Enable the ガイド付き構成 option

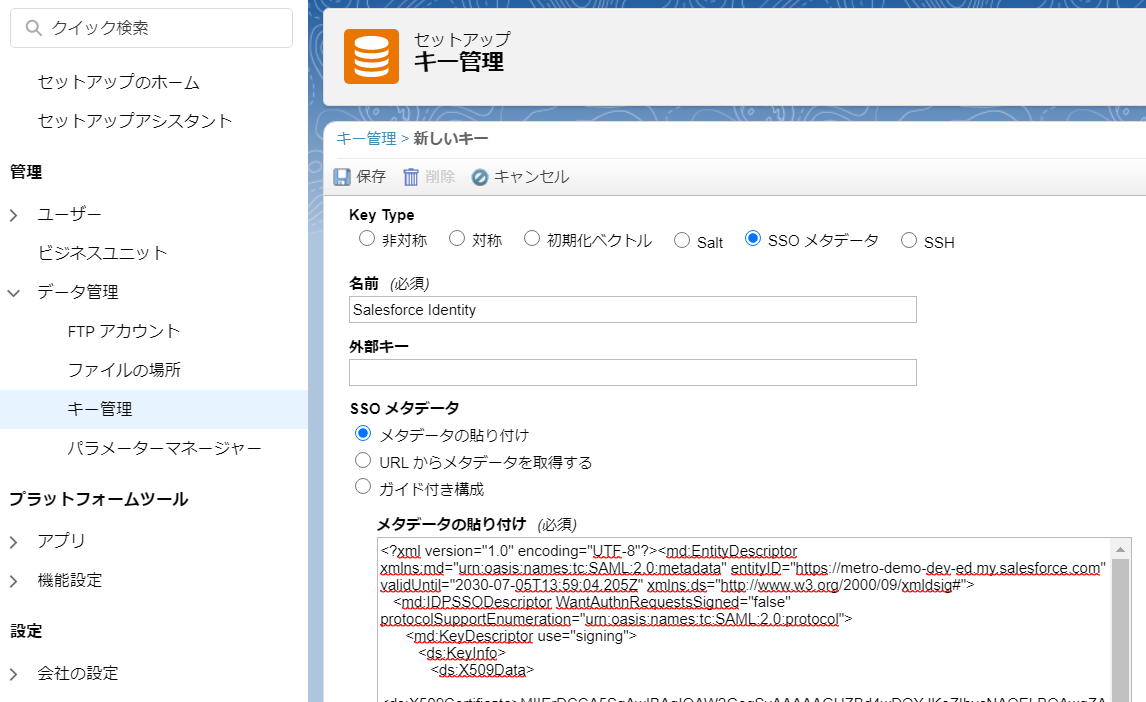[362, 486]
